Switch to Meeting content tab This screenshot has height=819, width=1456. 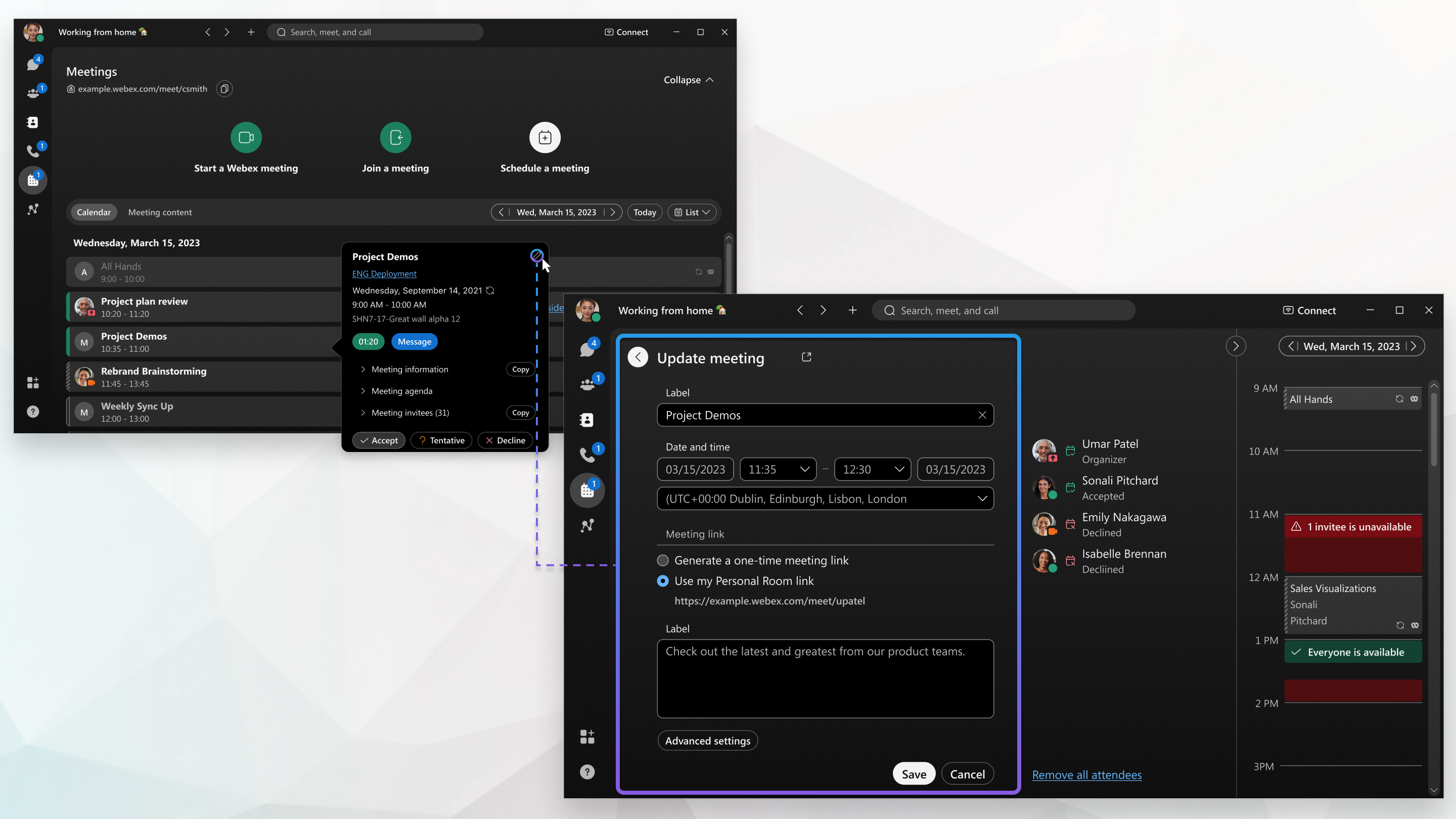tap(160, 212)
